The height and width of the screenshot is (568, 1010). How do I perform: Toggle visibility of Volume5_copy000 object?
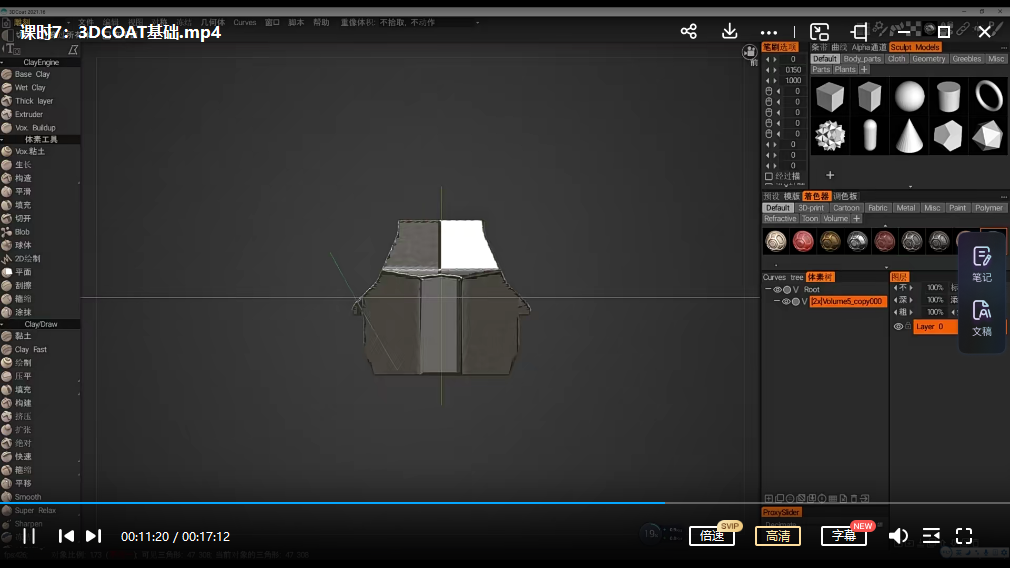[x=786, y=301]
